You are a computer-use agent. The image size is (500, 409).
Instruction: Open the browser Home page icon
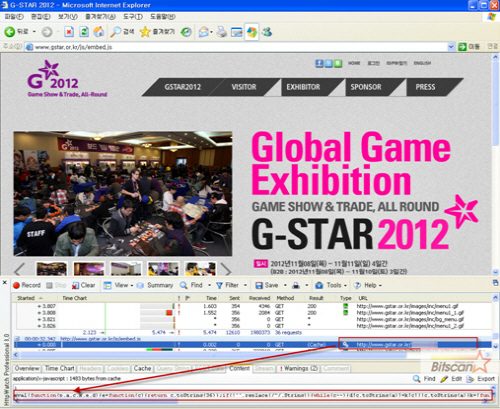pyautogui.click(x=99, y=32)
